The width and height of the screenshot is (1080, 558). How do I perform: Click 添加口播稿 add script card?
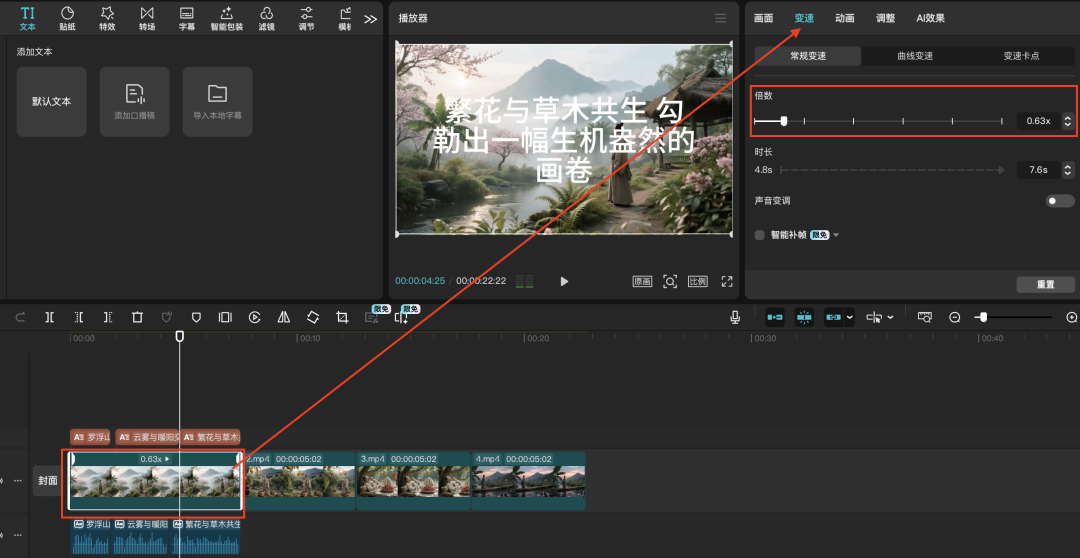(x=134, y=101)
